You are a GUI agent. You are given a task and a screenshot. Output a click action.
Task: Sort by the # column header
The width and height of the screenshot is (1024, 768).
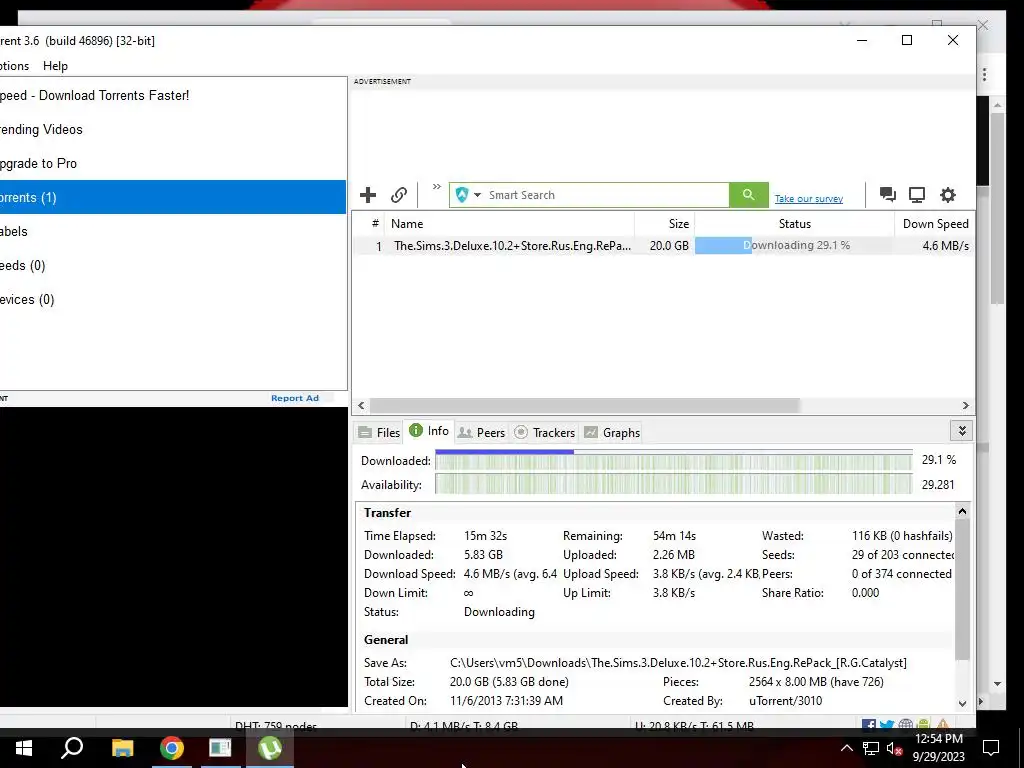pyautogui.click(x=375, y=223)
